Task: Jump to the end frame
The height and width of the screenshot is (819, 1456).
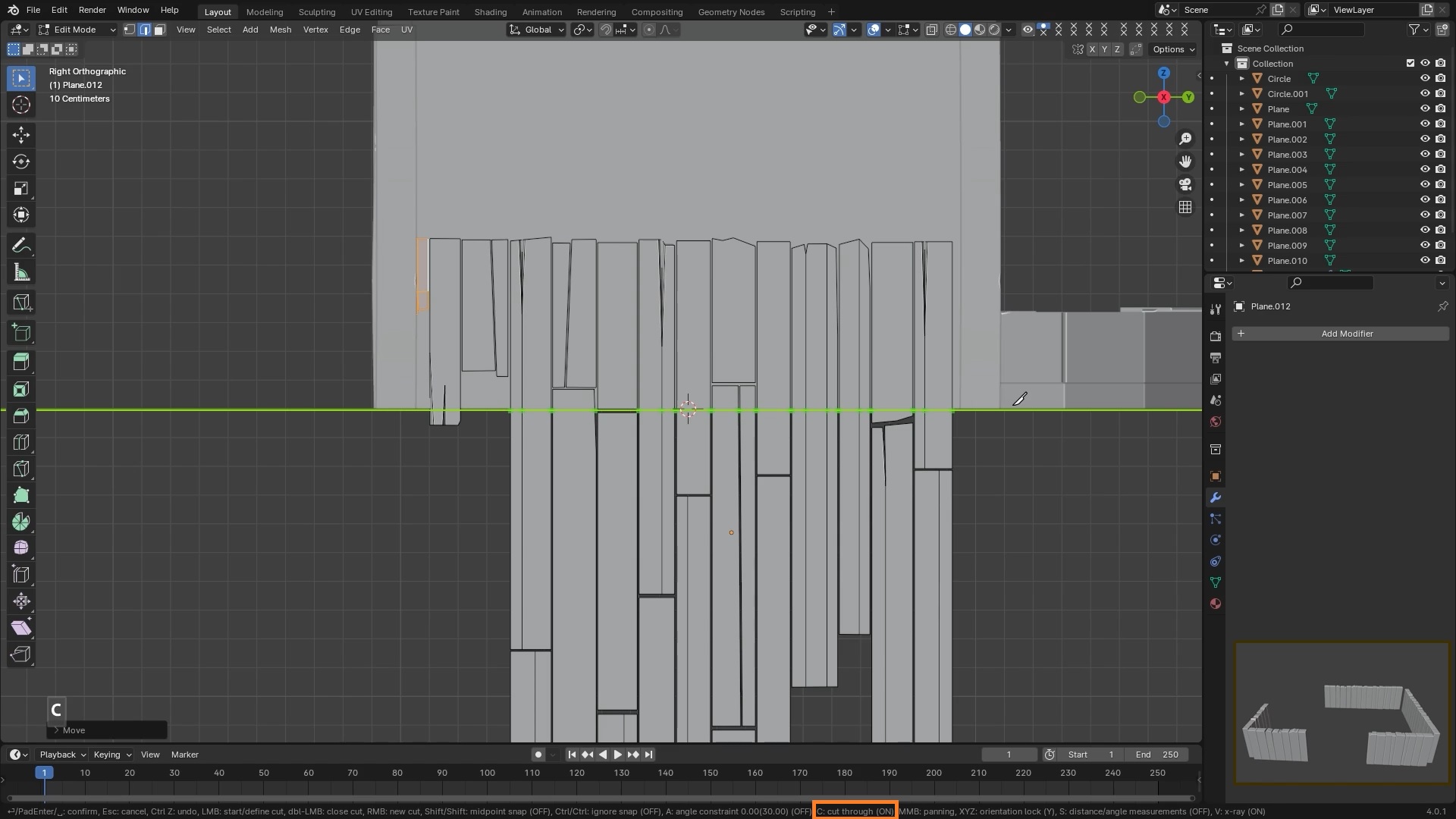Action: [648, 755]
